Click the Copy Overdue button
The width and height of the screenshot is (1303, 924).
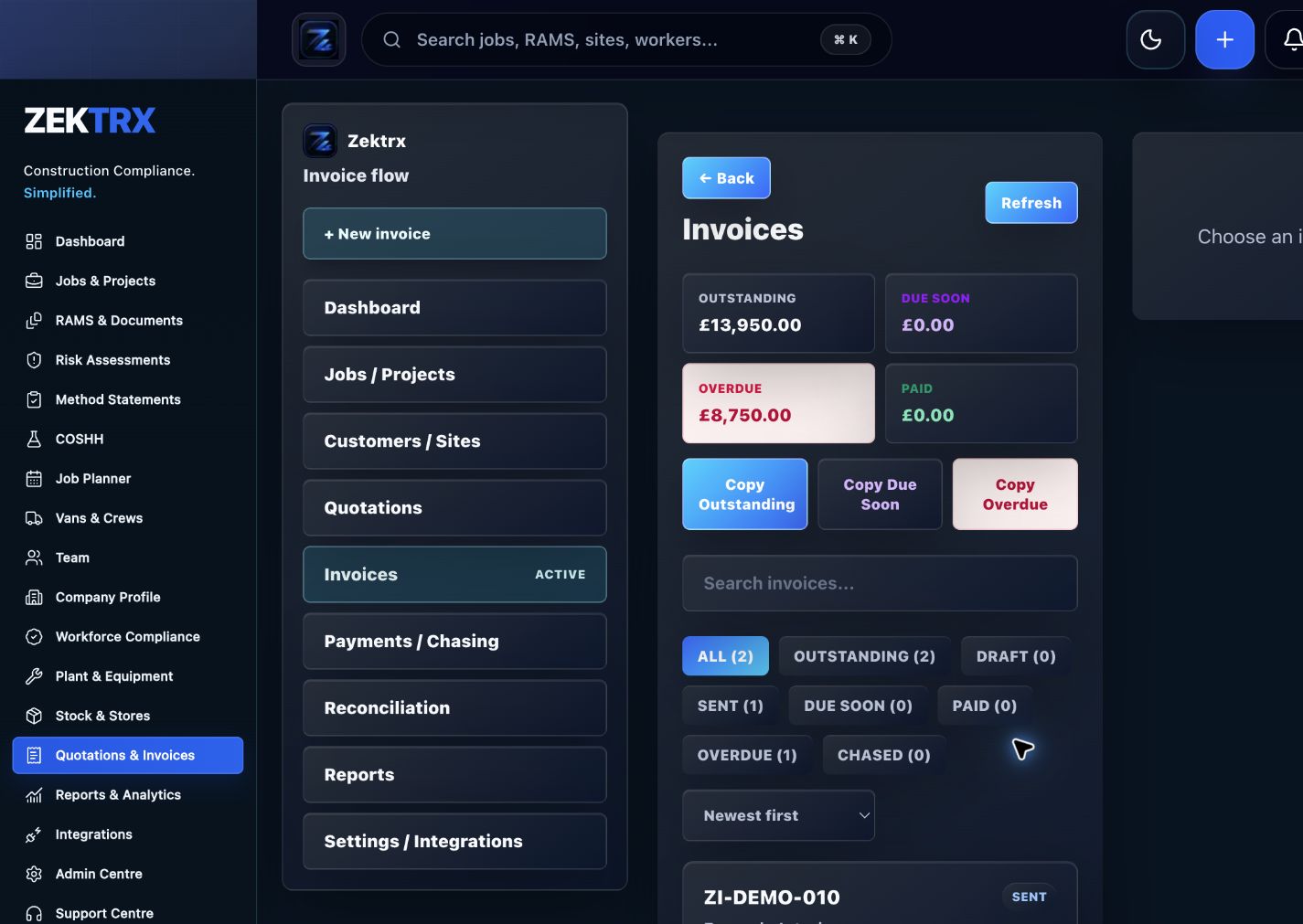1015,494
